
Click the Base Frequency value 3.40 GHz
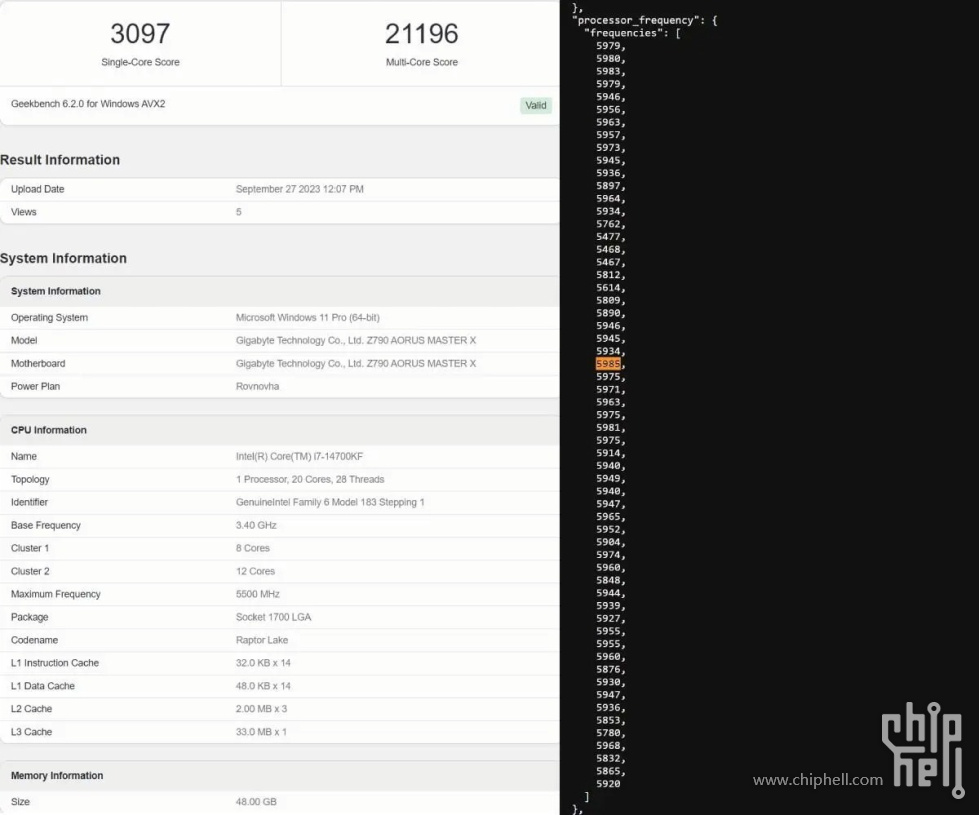click(256, 525)
